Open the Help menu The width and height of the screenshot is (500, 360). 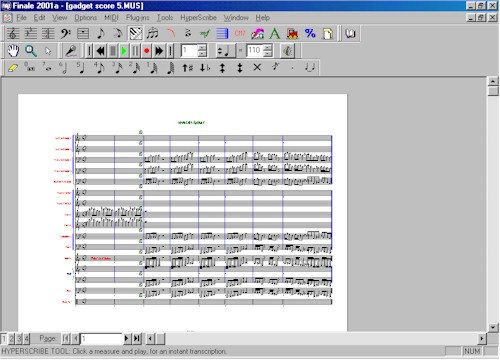(x=263, y=18)
